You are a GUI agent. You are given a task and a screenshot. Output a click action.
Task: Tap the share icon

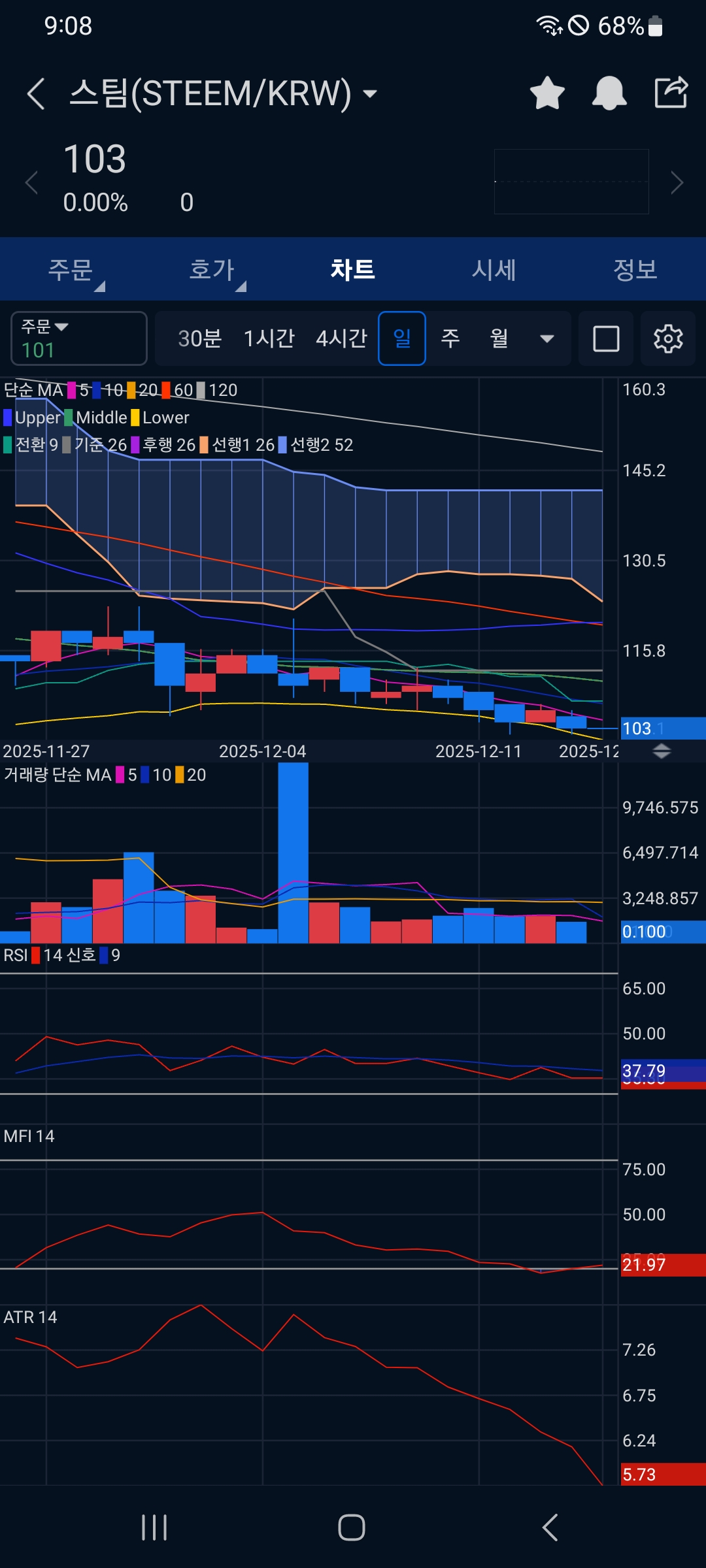671,92
